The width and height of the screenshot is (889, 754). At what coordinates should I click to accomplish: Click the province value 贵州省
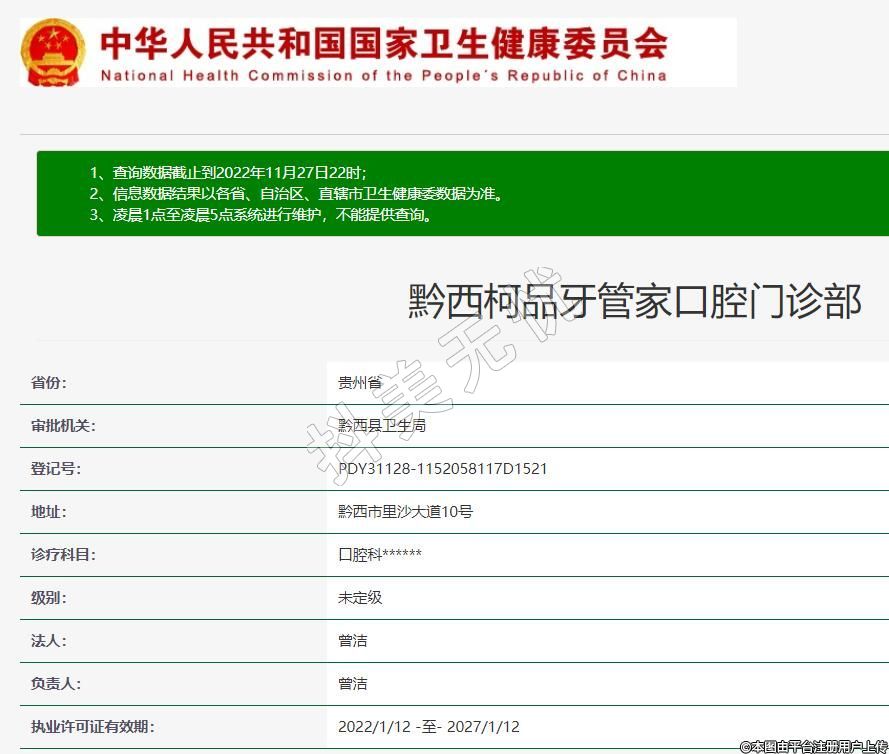pos(360,383)
